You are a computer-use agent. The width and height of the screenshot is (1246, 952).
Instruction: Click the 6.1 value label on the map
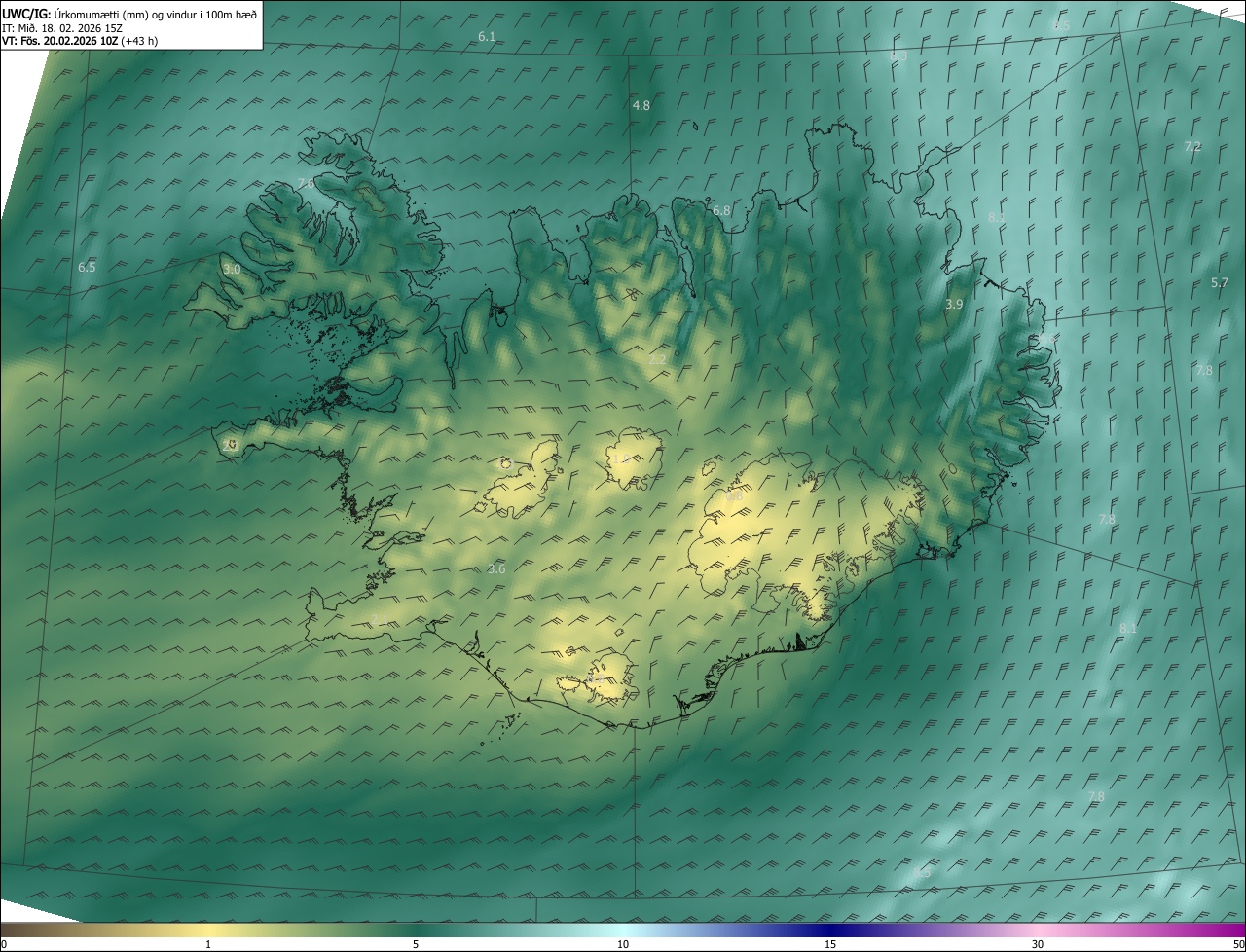(487, 36)
